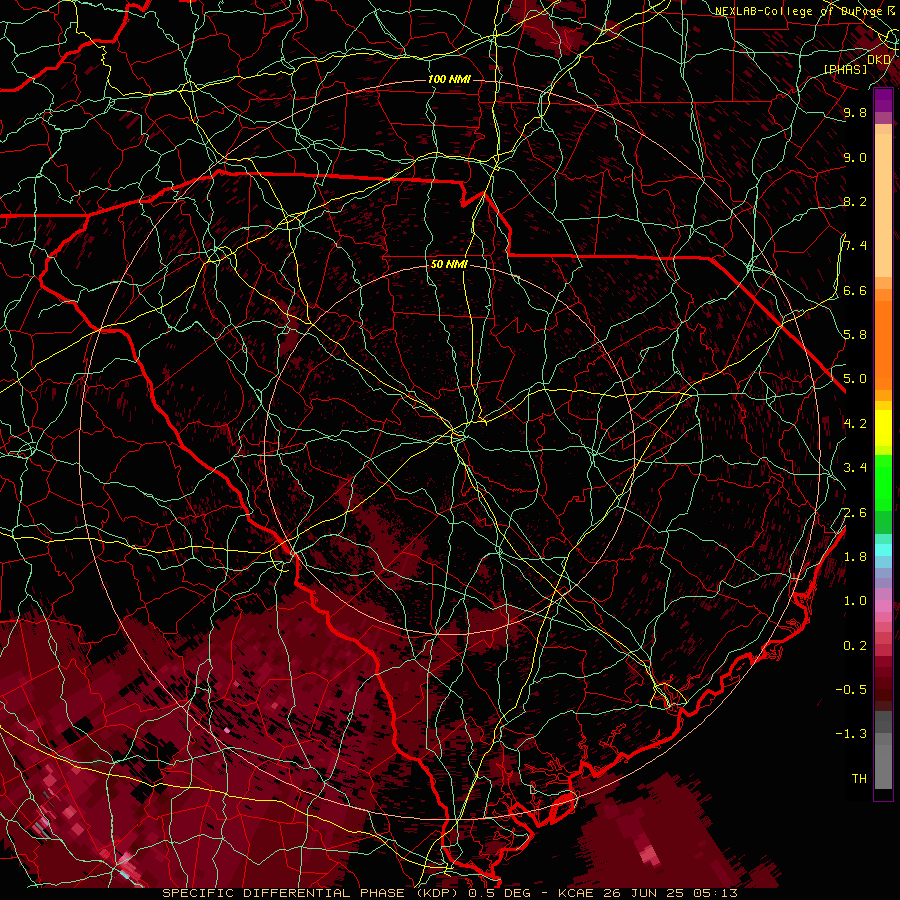The height and width of the screenshot is (900, 900).
Task: Click the 5.8 value on the color scale
Action: 855,335
